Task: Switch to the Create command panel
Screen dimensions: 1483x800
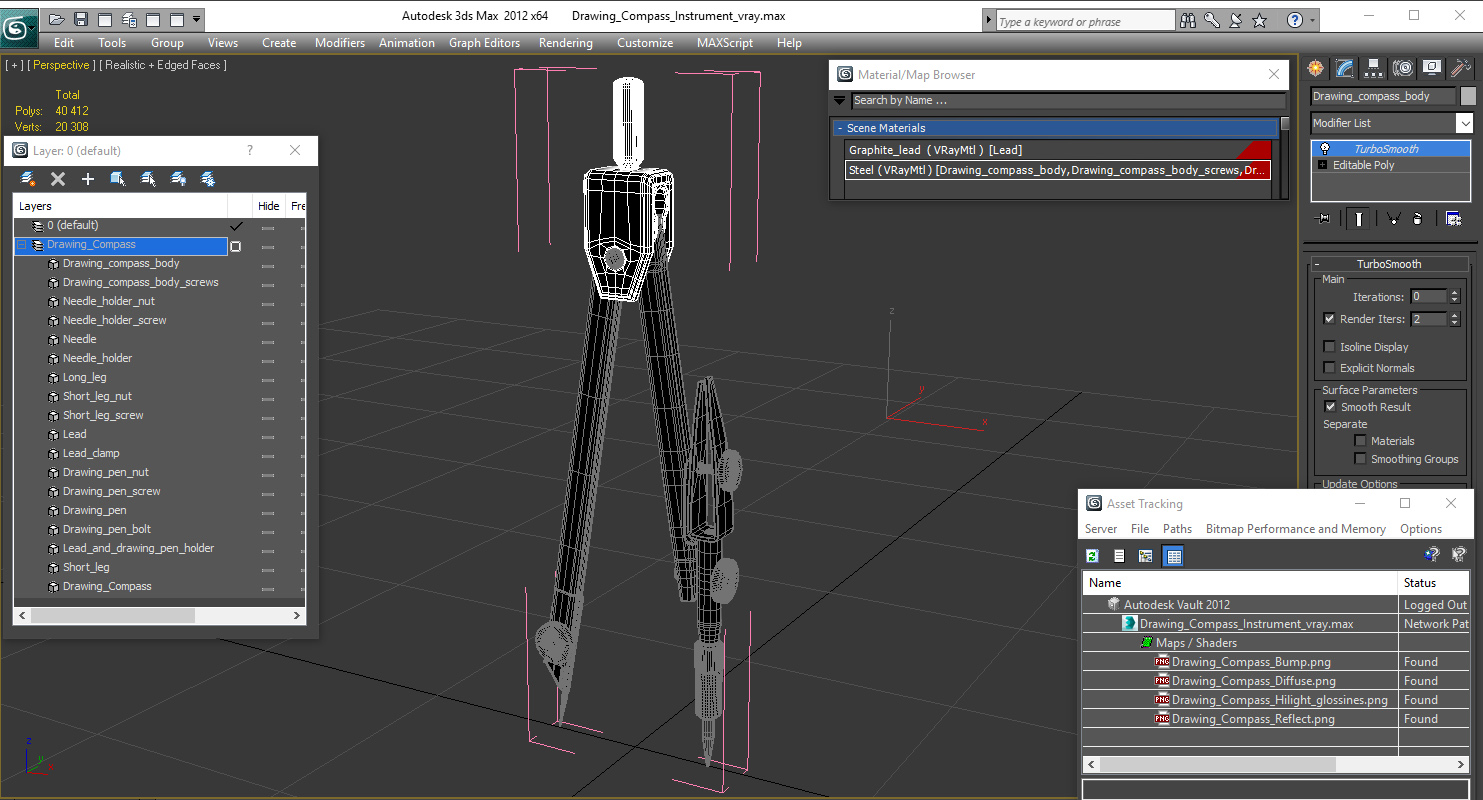Action: [1316, 68]
